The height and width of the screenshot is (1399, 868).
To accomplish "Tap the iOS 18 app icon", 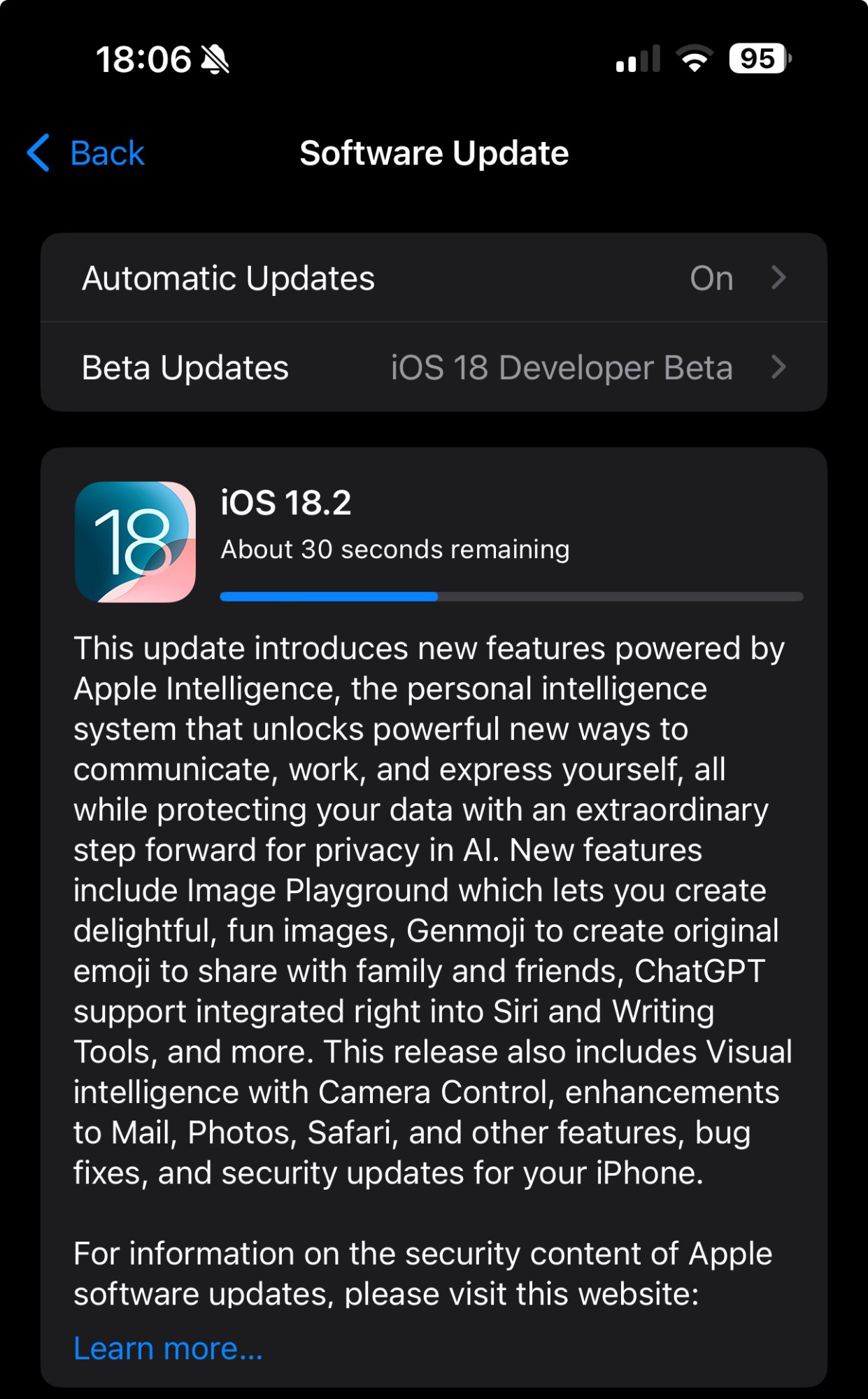I will pos(135,542).
